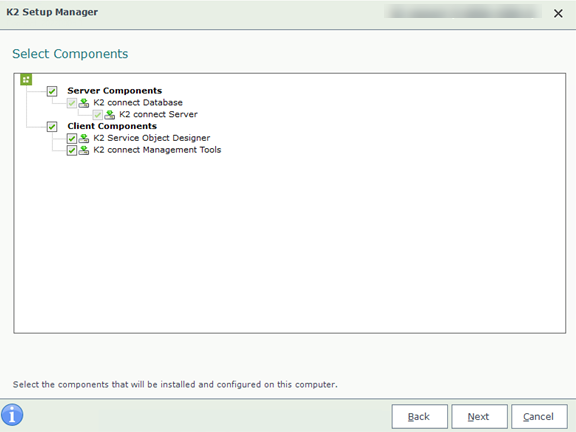Click the greyed K2 connect Database checkbox

(72, 103)
